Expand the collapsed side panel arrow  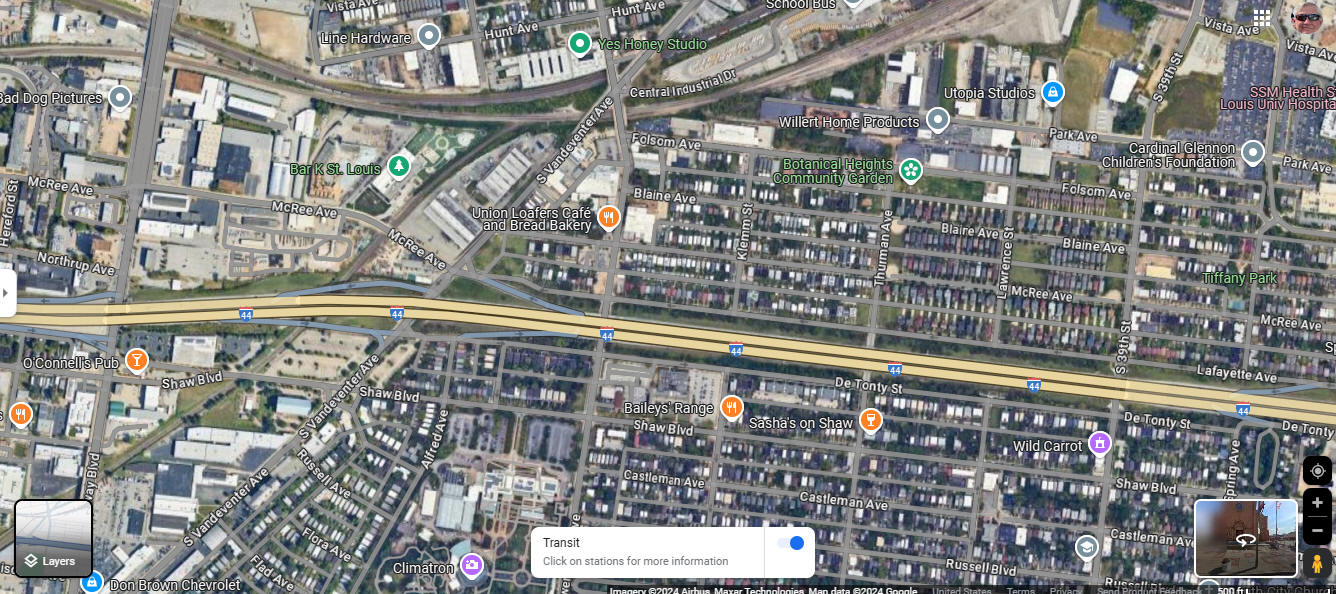(x=7, y=293)
